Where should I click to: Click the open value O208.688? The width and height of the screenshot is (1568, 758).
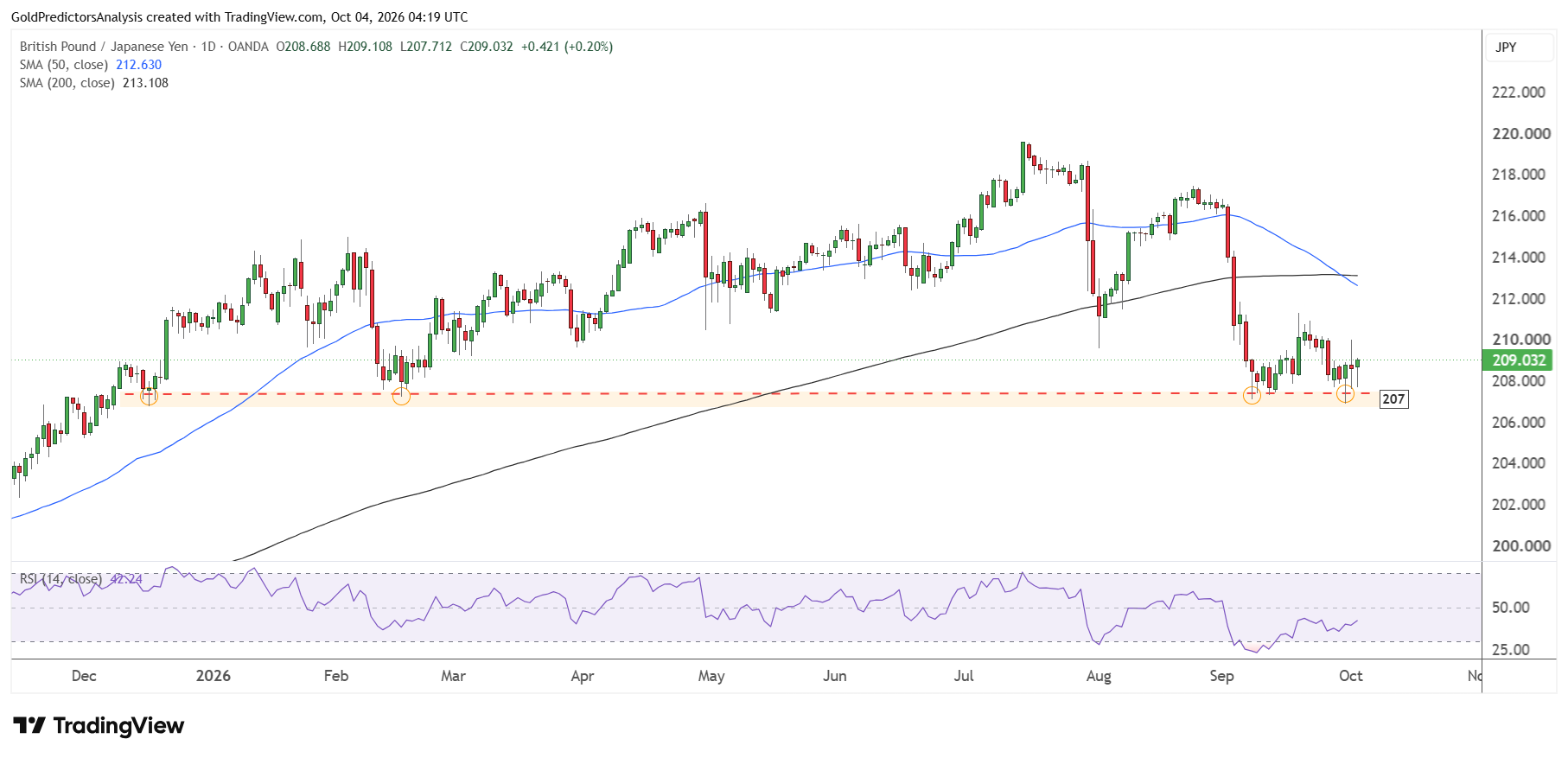pyautogui.click(x=303, y=47)
